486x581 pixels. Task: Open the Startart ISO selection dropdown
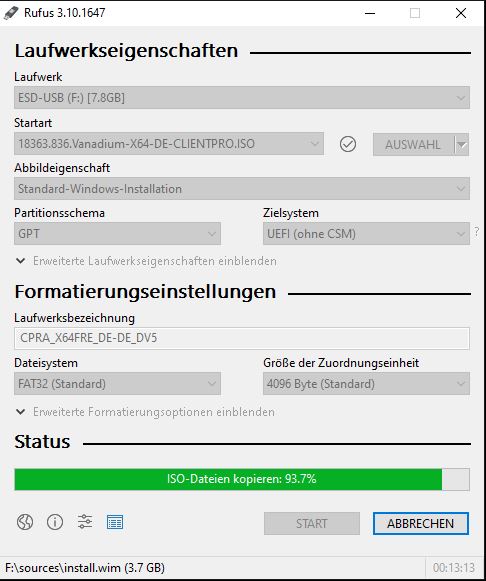[x=169, y=144]
